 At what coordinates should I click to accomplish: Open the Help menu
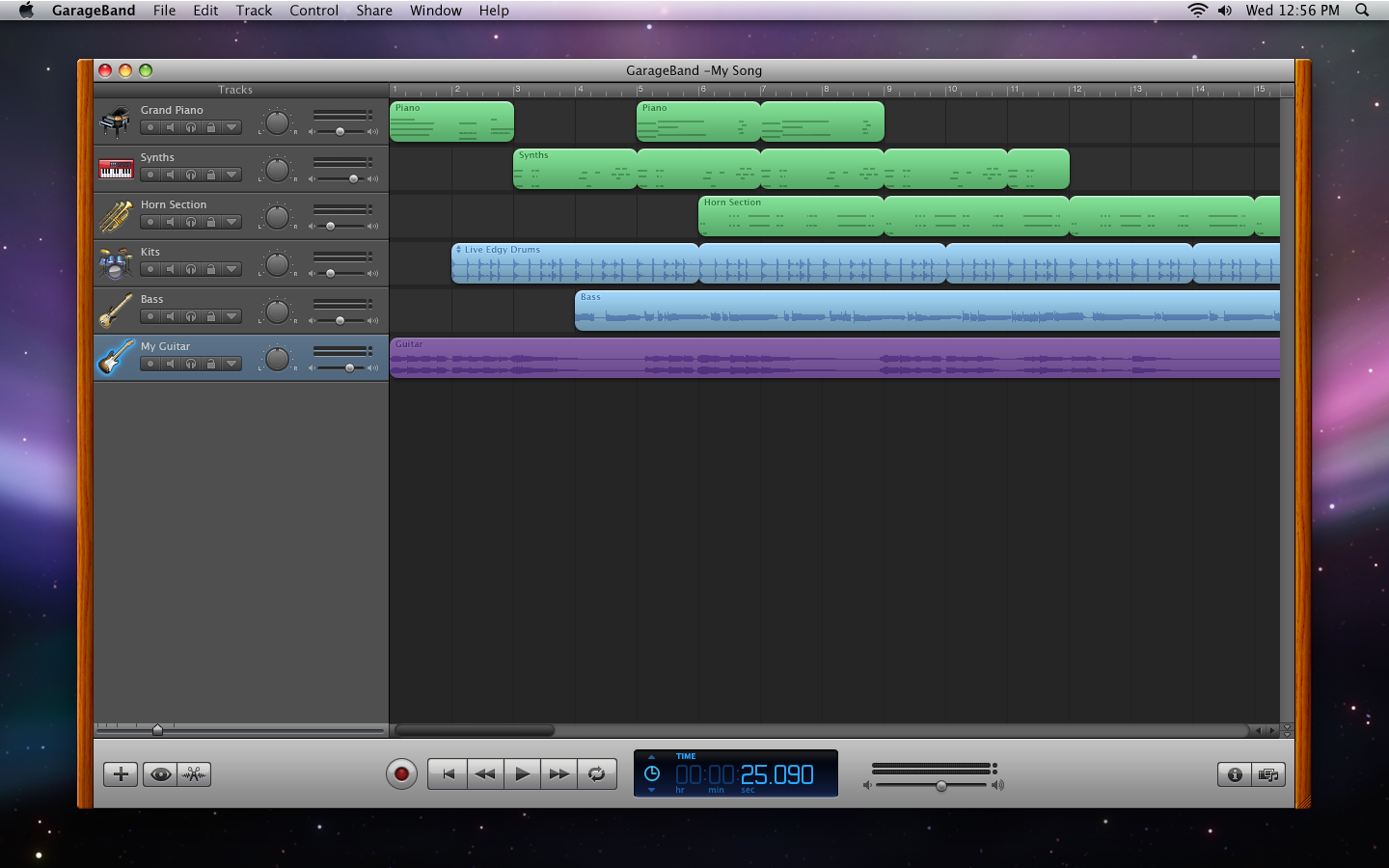[x=494, y=11]
